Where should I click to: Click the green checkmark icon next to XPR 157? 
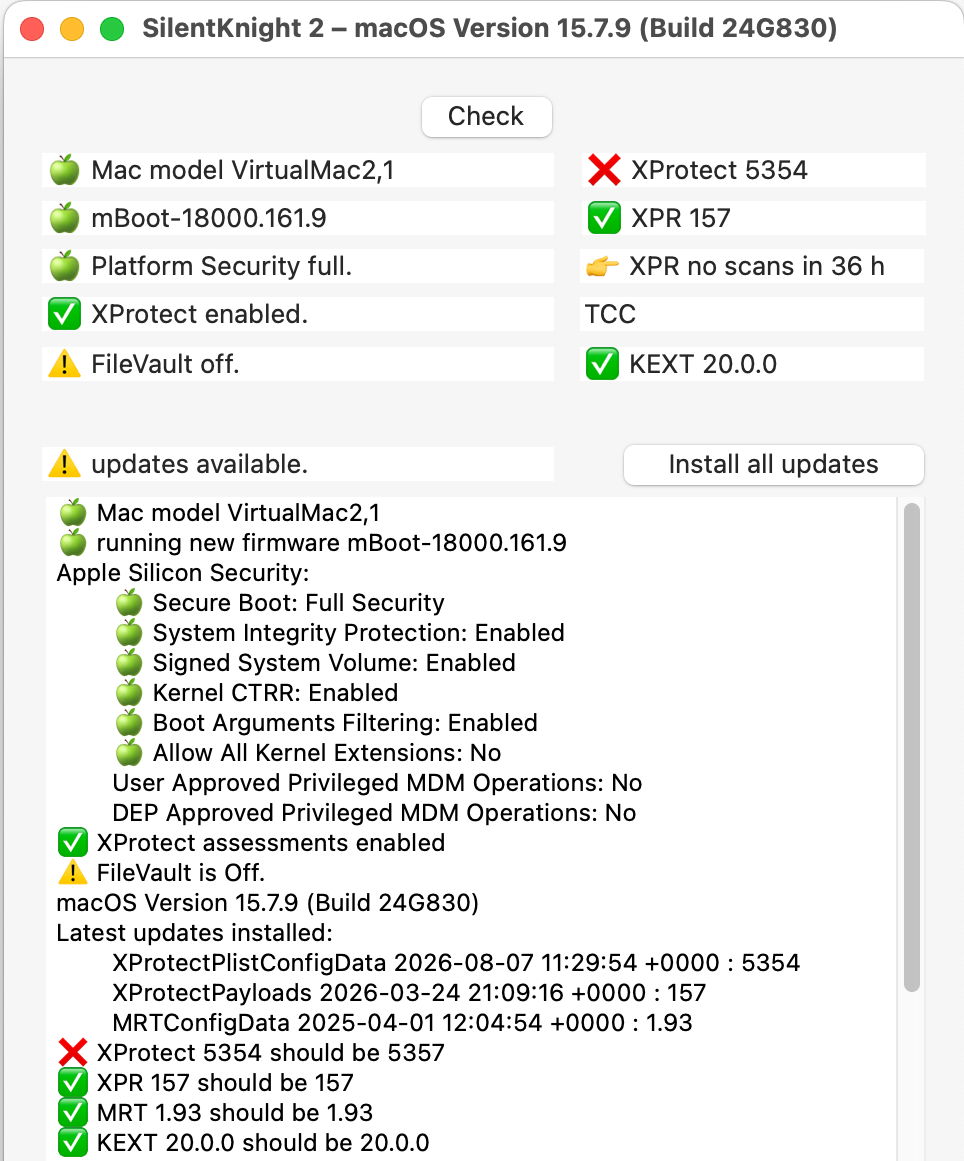603,218
